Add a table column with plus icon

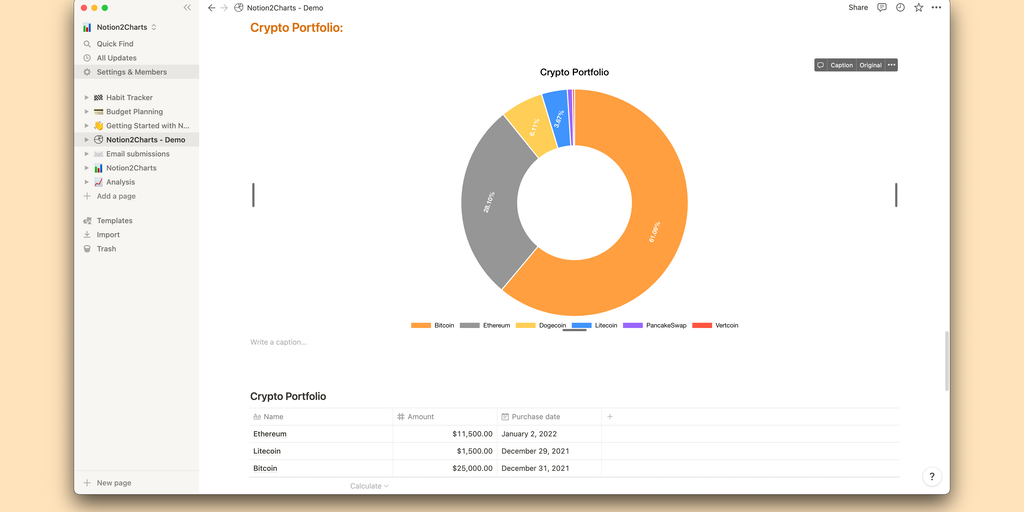point(610,417)
